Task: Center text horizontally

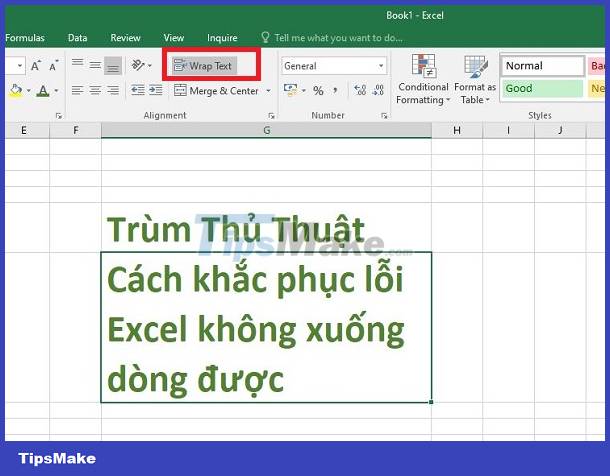Action: pos(95,91)
